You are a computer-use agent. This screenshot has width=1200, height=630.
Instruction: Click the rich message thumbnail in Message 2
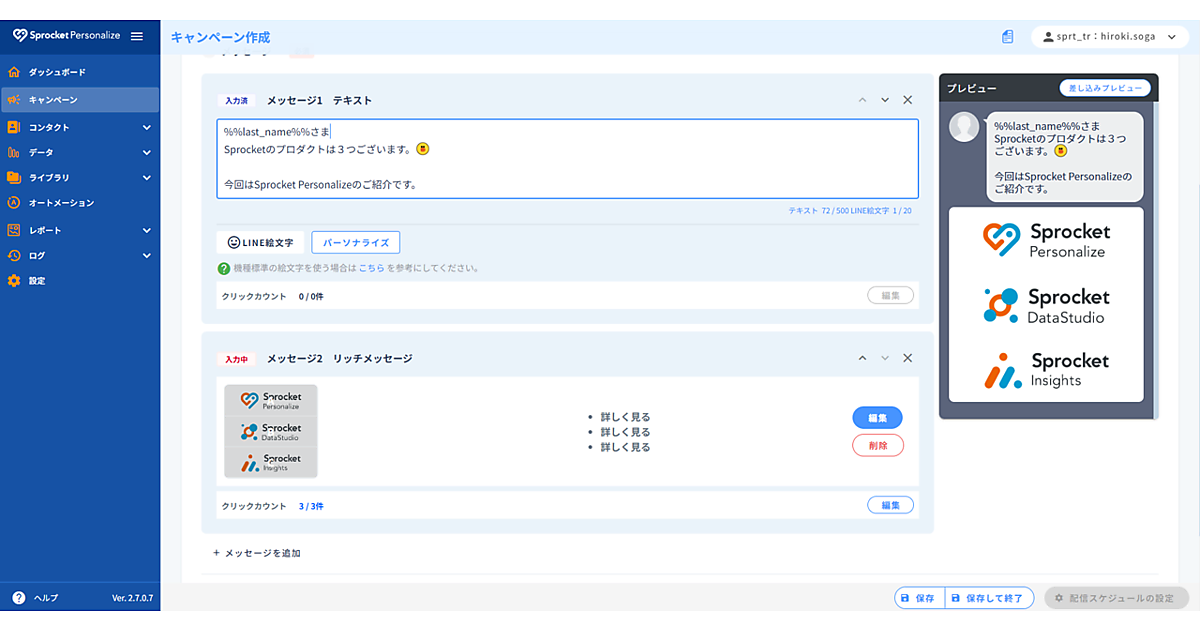[x=270, y=431]
